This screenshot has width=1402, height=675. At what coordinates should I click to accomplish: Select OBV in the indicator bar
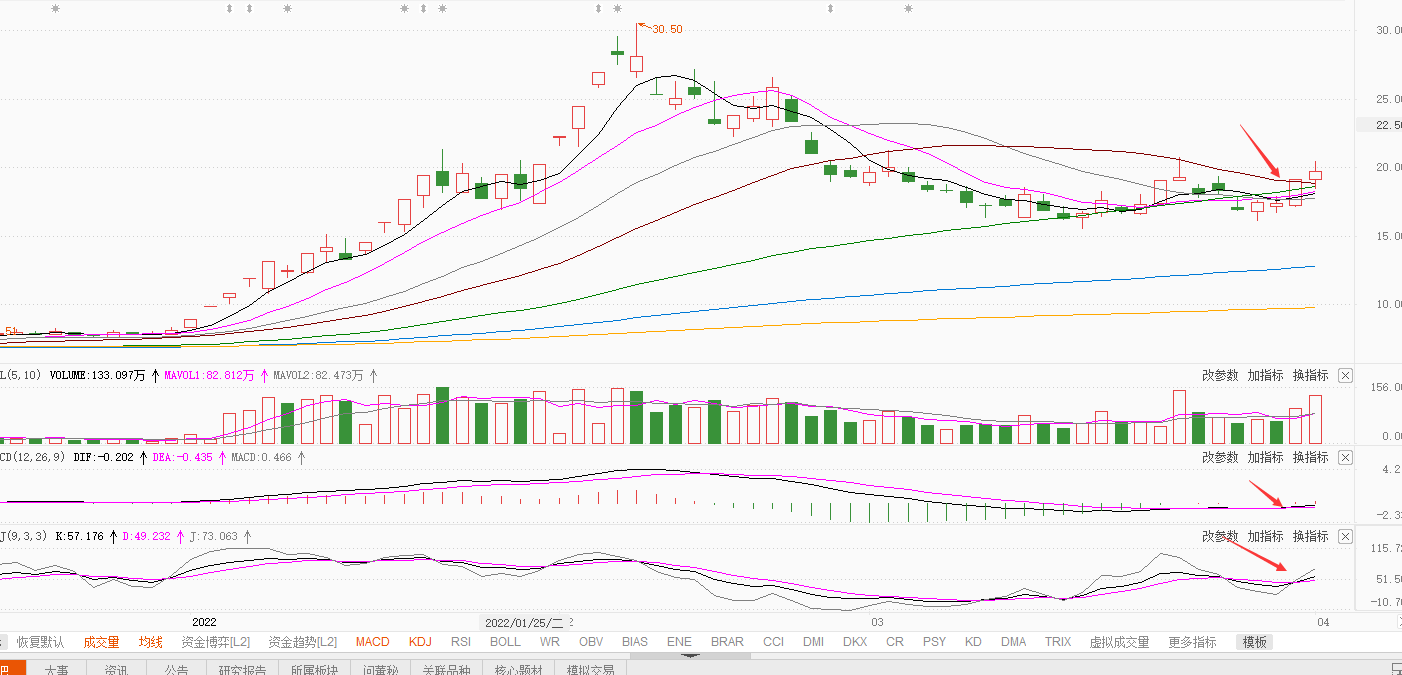point(591,642)
